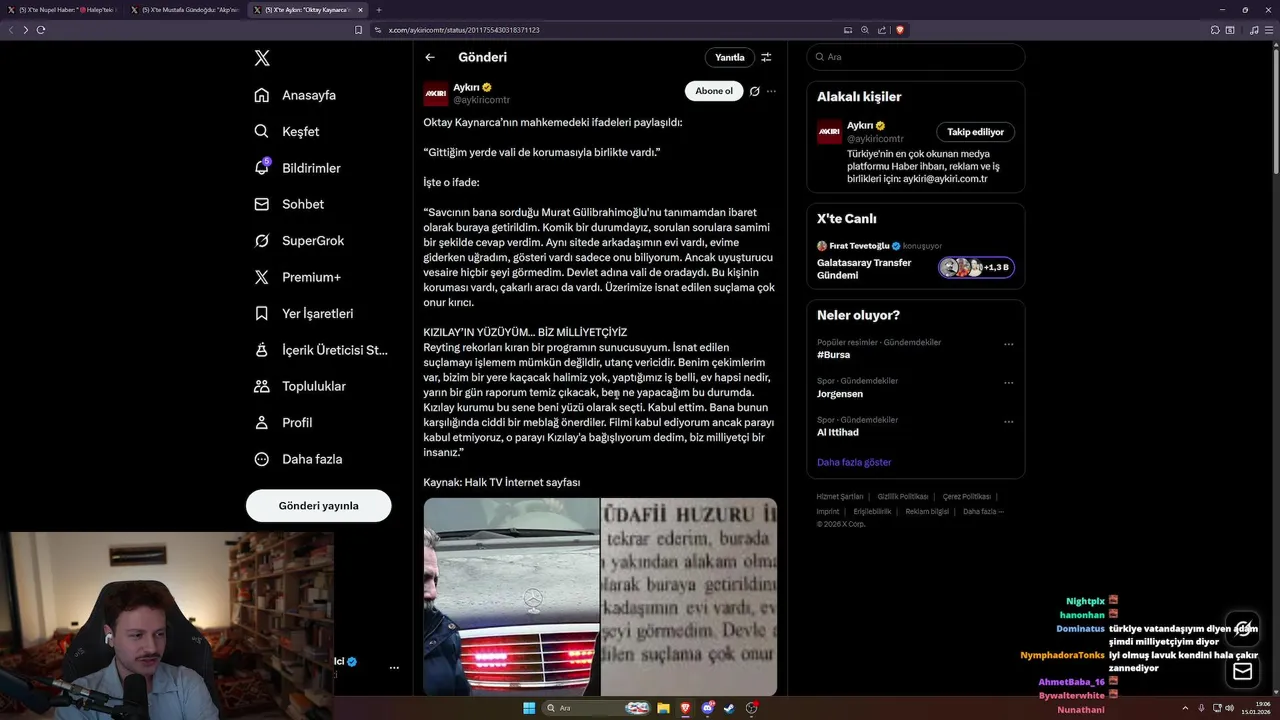Open the court document image thumbnail

[x=689, y=597]
